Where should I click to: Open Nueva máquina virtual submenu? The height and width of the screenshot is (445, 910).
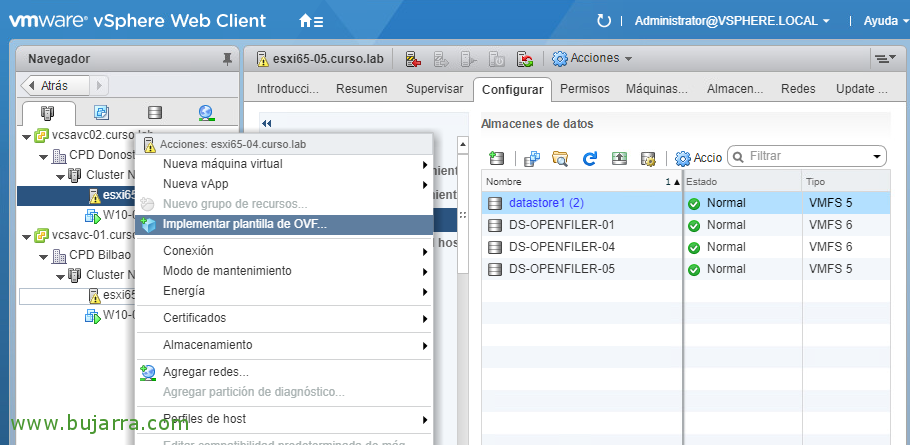pos(284,164)
